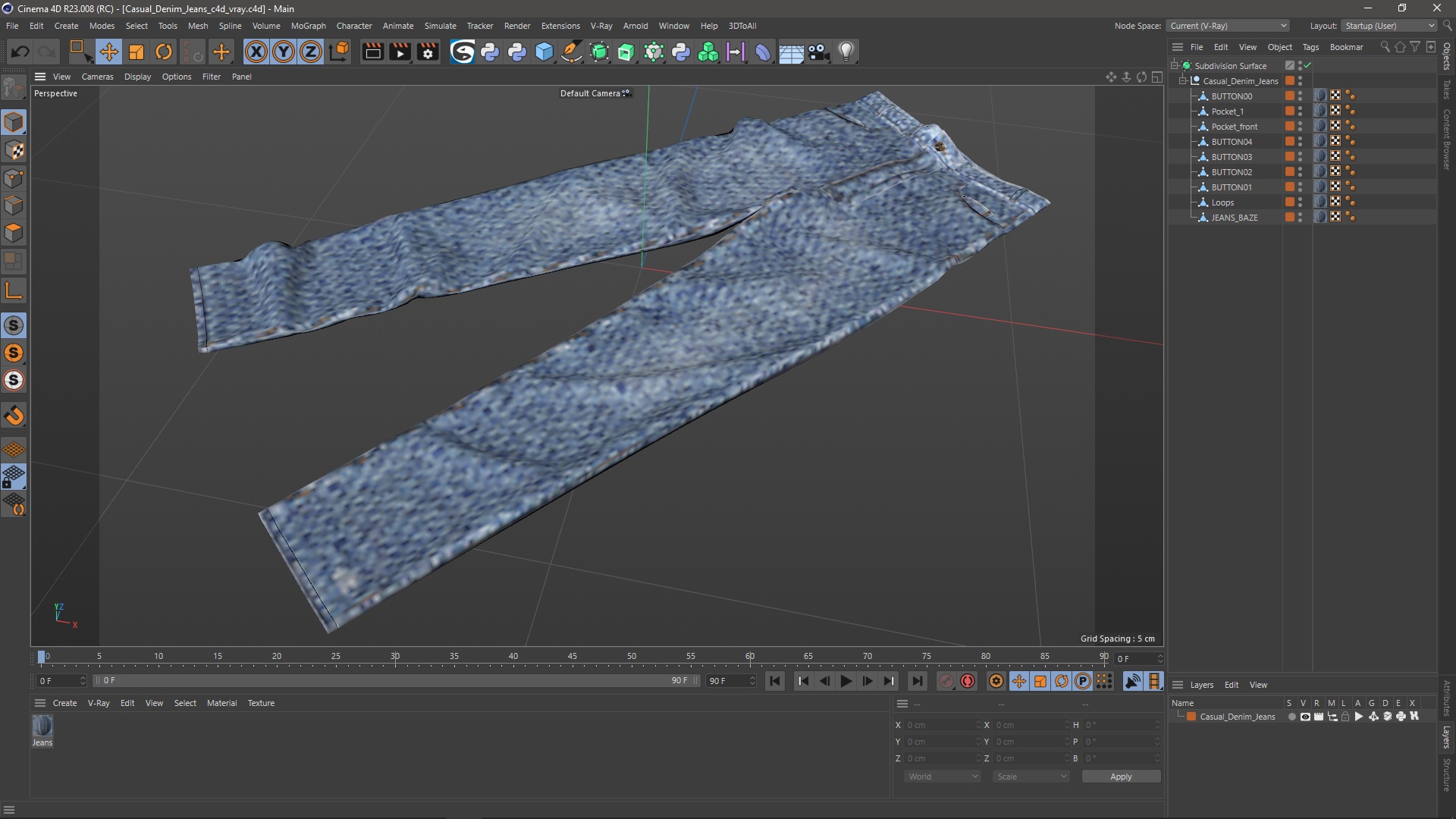The height and width of the screenshot is (819, 1456).
Task: Add a Camera object
Action: point(818,52)
